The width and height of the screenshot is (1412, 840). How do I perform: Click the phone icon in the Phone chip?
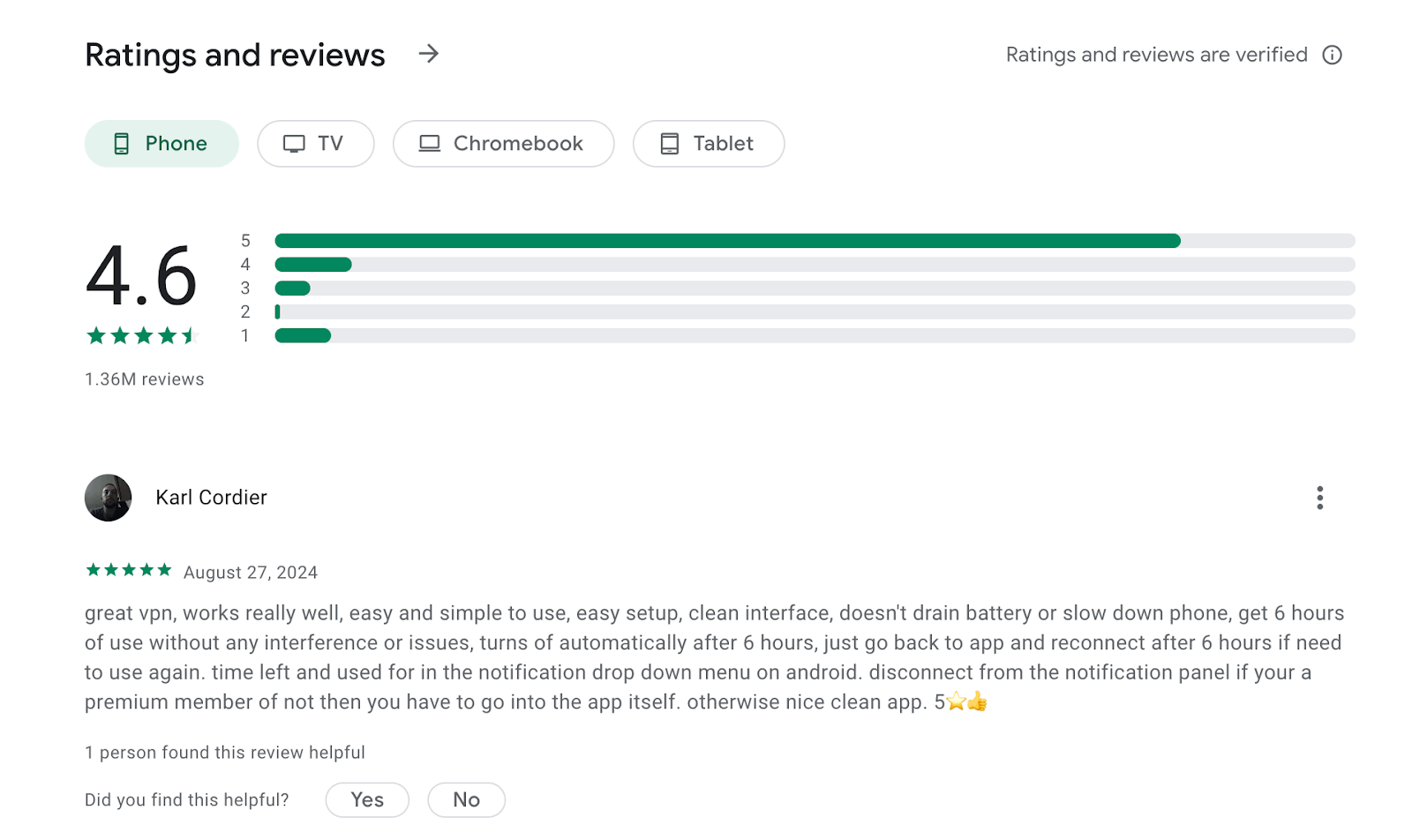[x=122, y=144]
